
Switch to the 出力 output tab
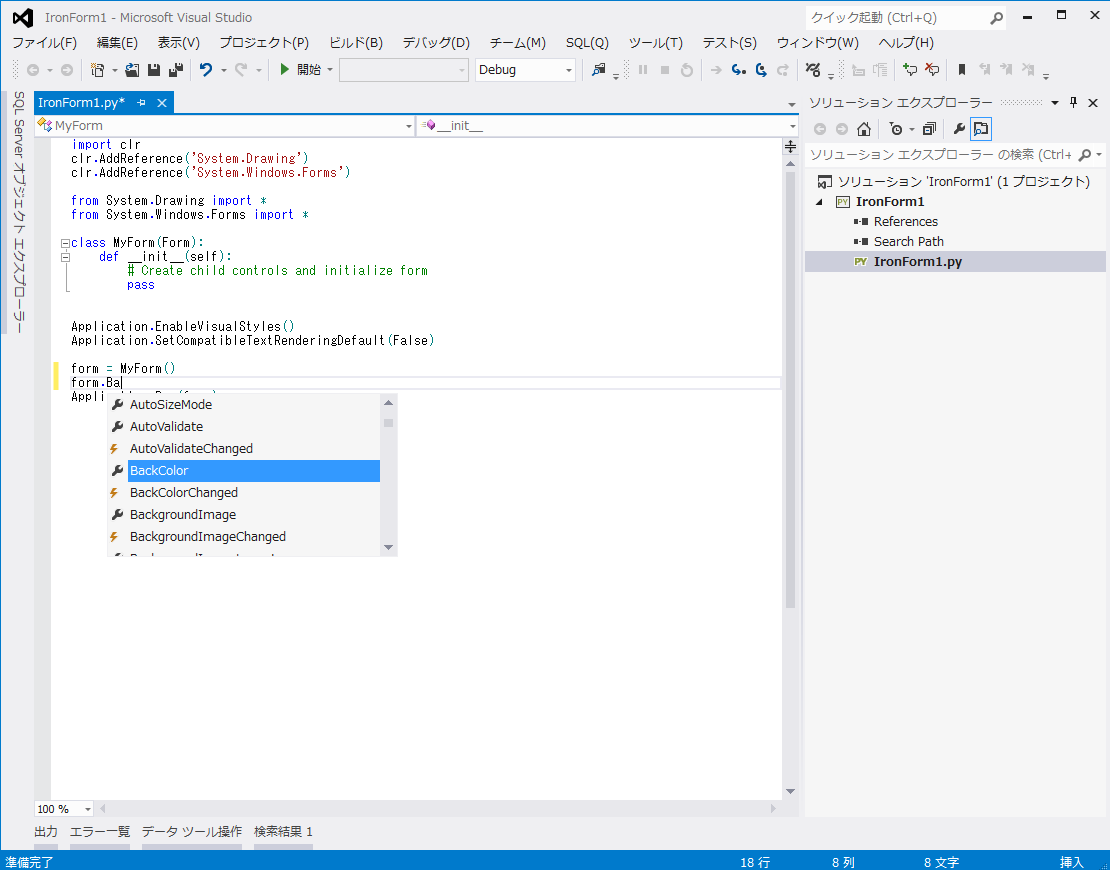pos(46,831)
